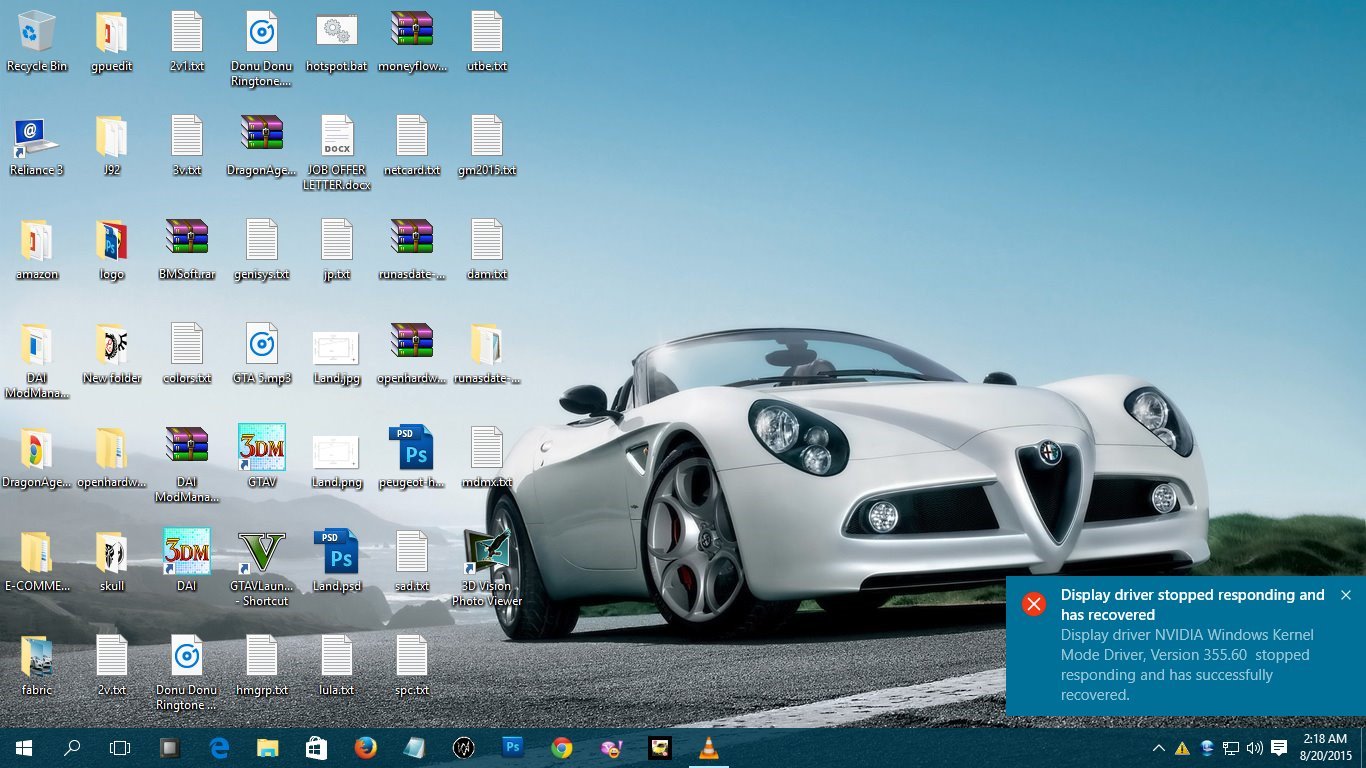The image size is (1366, 768).
Task: Open the Windows Start menu
Action: tap(24, 748)
